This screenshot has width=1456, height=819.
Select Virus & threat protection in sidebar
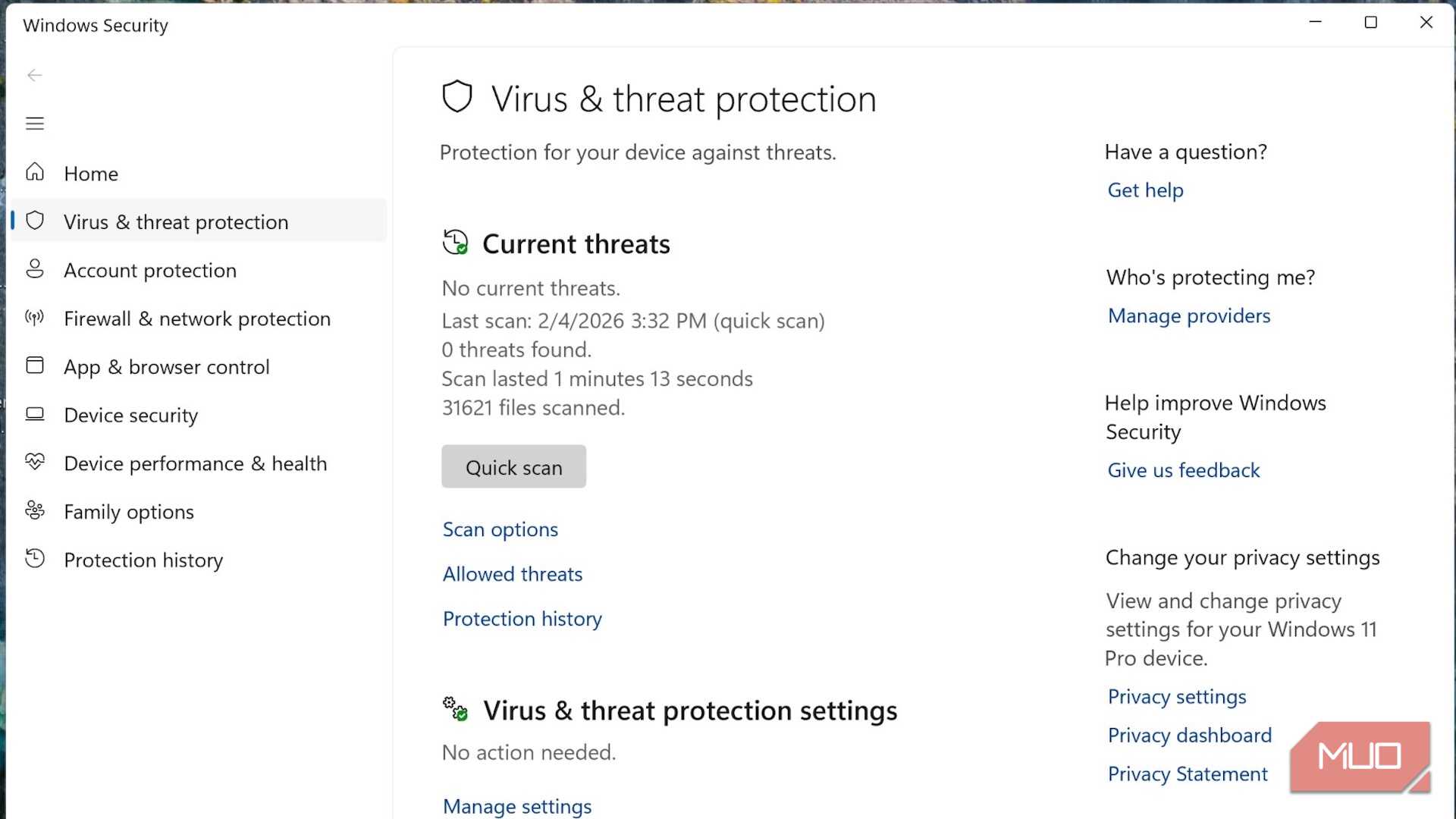[176, 222]
